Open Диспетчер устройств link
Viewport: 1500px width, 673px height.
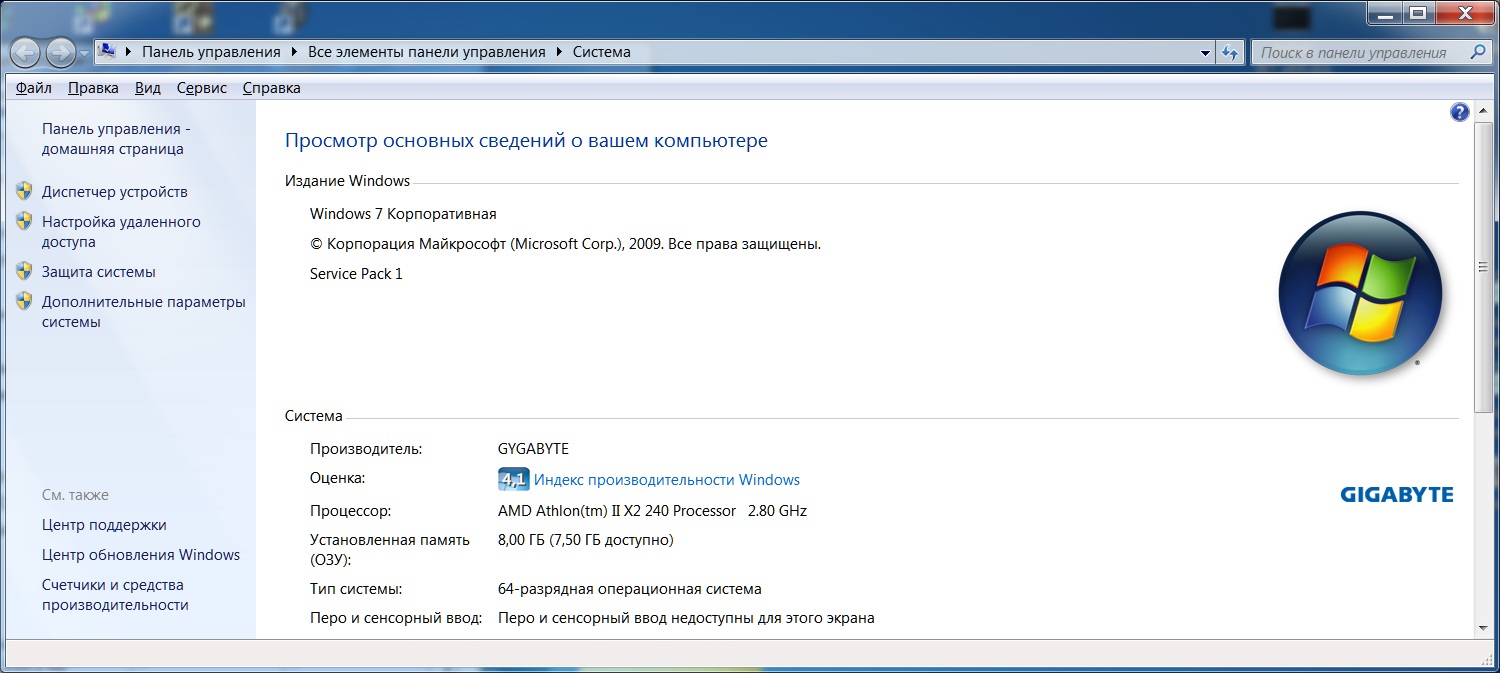114,192
